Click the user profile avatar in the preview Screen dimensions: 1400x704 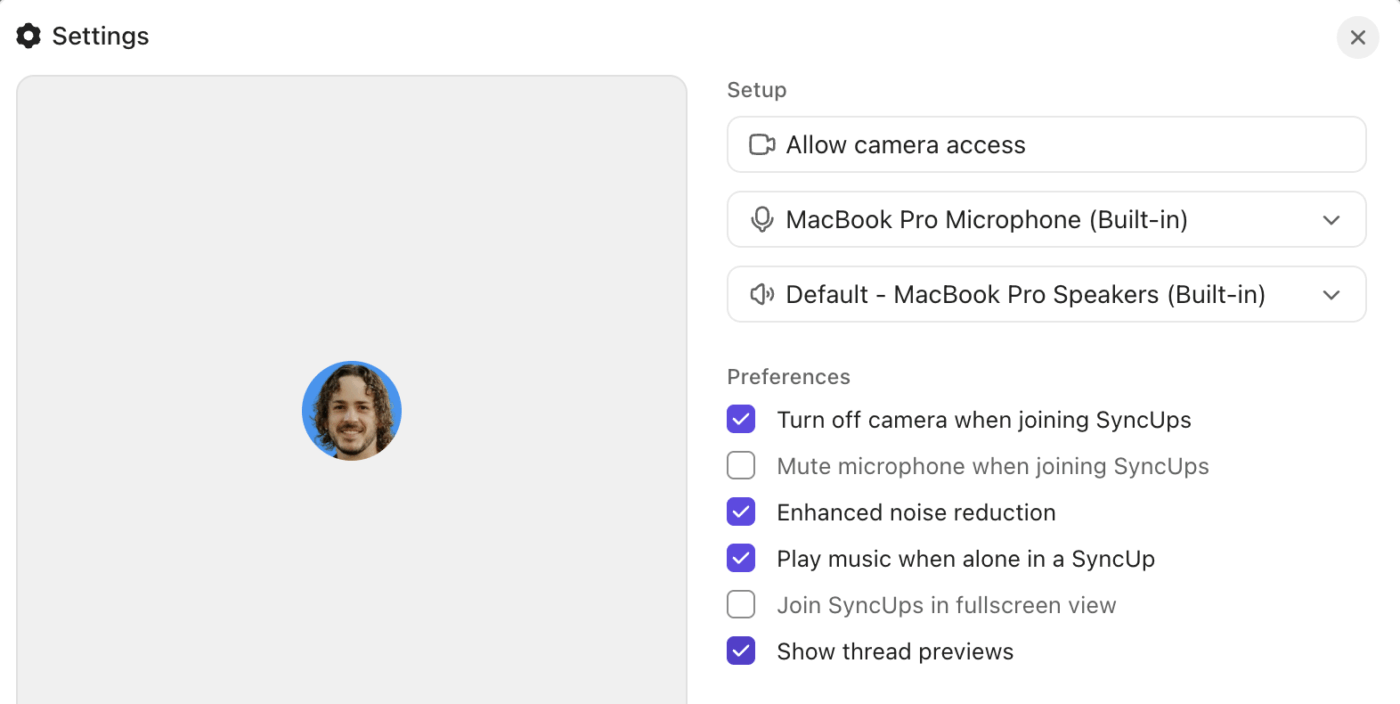point(352,410)
